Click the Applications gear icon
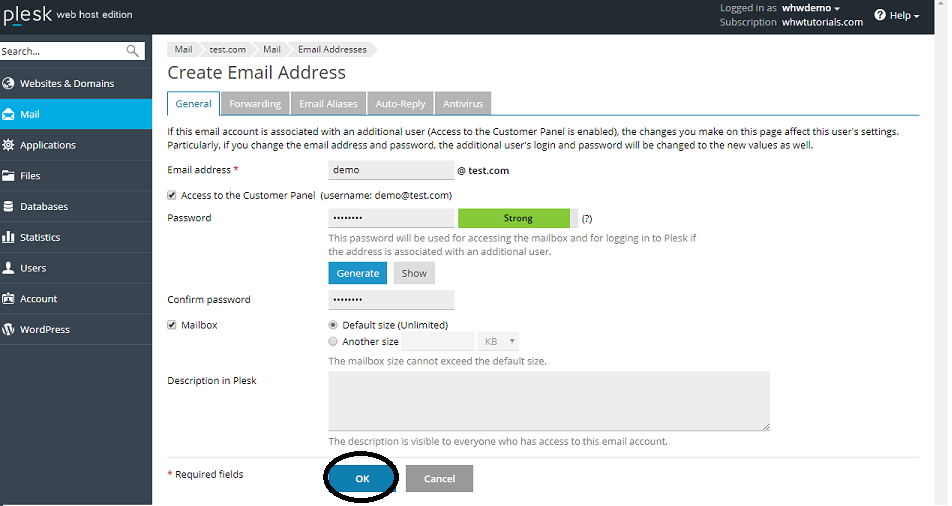Viewport: 952px width, 506px height. 9,145
